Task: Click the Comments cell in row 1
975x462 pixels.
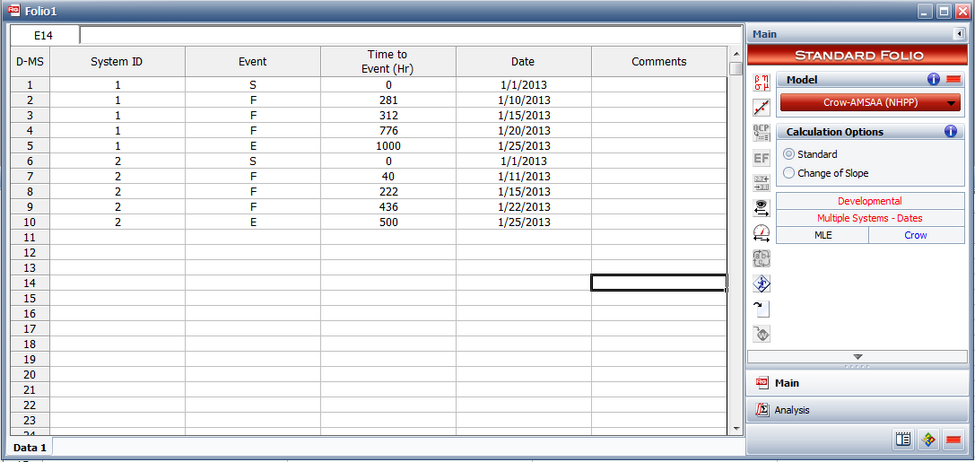Action: [658, 85]
